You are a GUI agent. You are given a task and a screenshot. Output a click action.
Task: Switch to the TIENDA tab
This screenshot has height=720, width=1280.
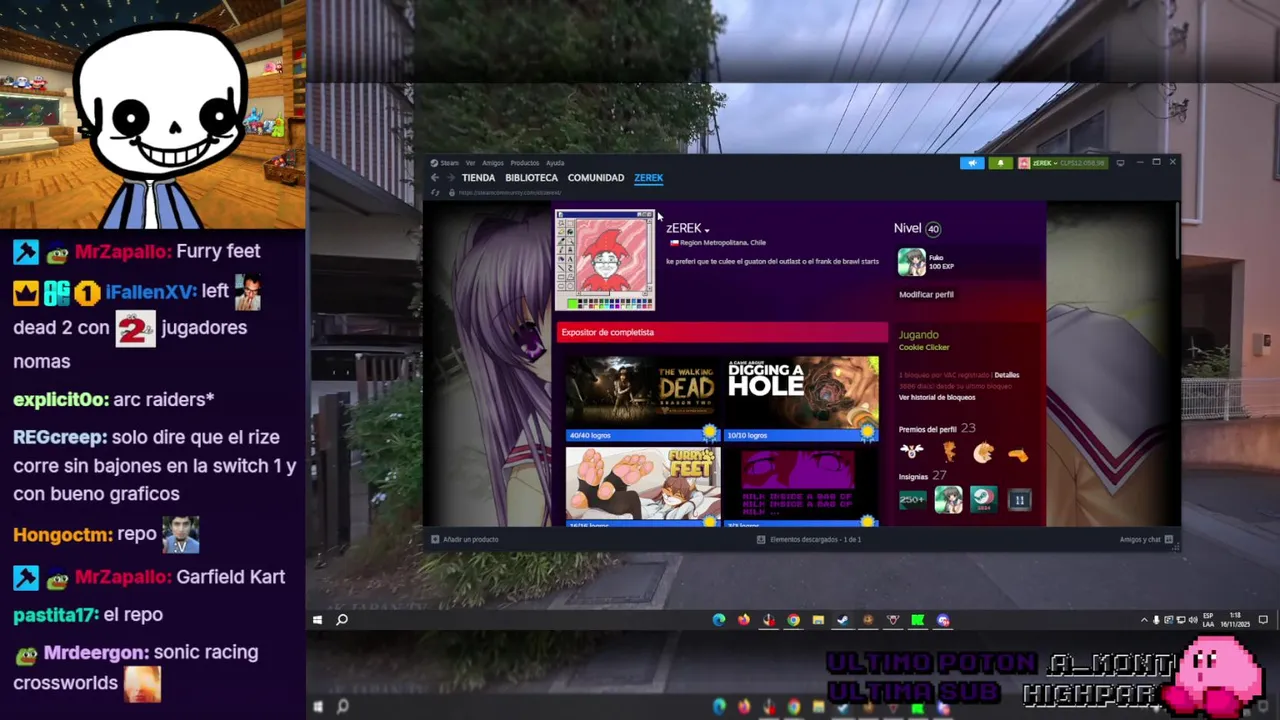click(478, 178)
